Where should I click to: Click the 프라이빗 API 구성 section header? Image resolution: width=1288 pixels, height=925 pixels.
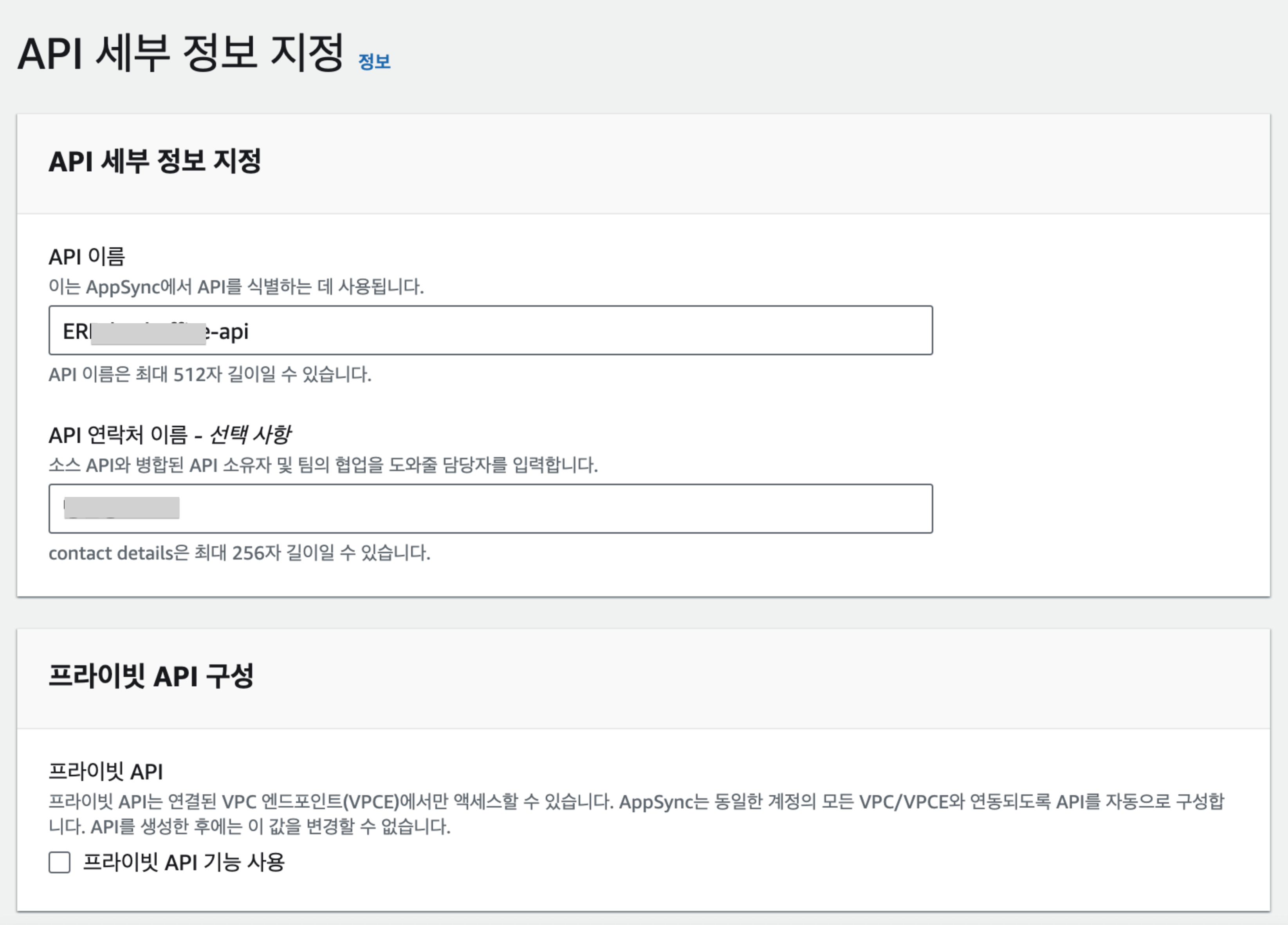150,676
